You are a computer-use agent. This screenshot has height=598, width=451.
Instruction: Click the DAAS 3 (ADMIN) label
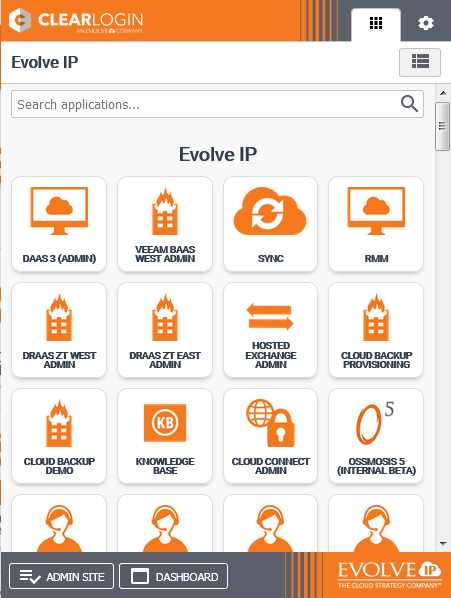coord(59,259)
